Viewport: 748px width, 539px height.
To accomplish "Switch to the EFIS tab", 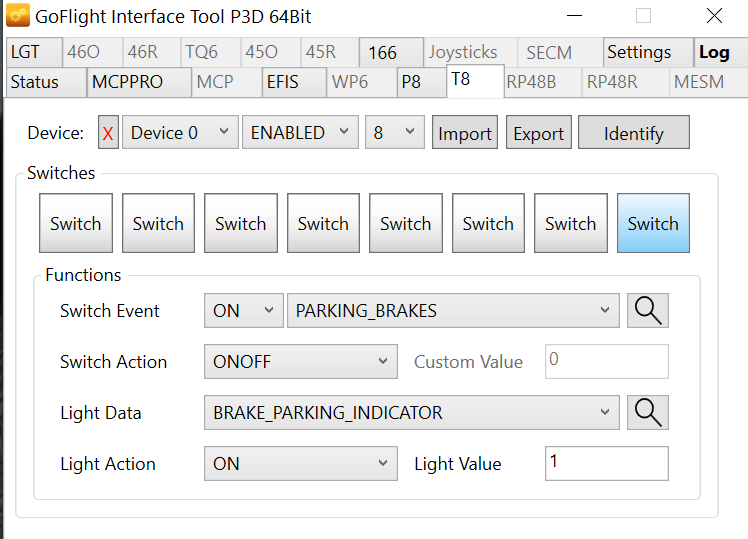I will coord(283,82).
